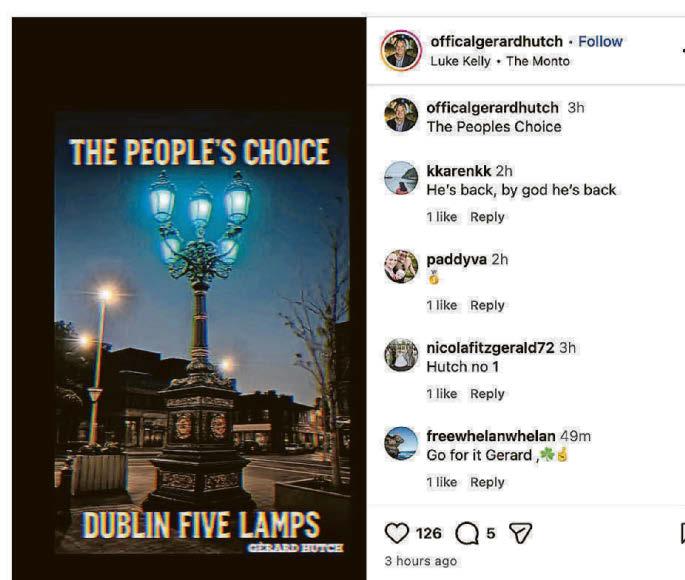Viewport: 685px width, 580px height.
Task: View likes on kkarenkk's comment
Action: pyautogui.click(x=442, y=217)
